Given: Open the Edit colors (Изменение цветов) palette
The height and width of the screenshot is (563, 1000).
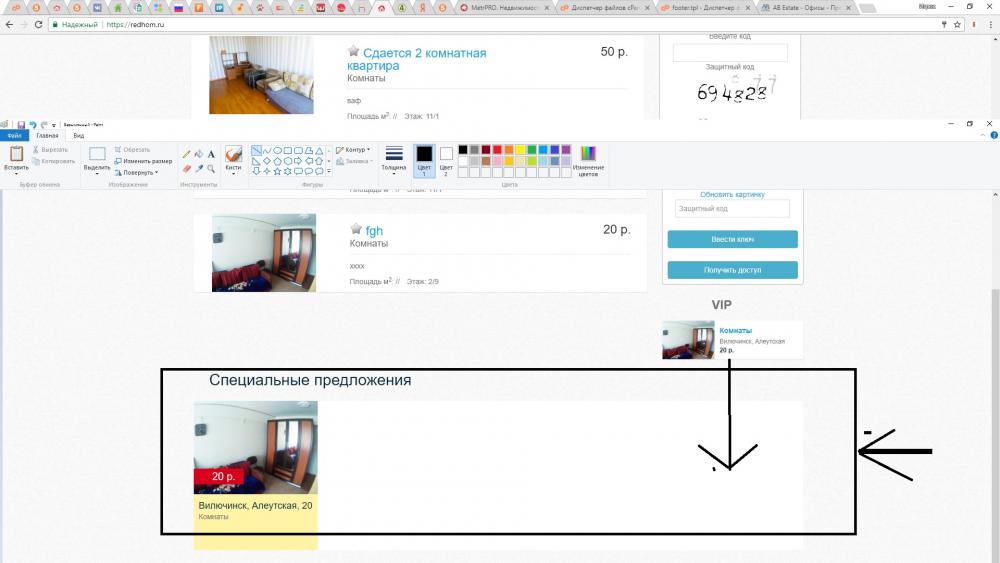Looking at the screenshot, I should coord(588,160).
